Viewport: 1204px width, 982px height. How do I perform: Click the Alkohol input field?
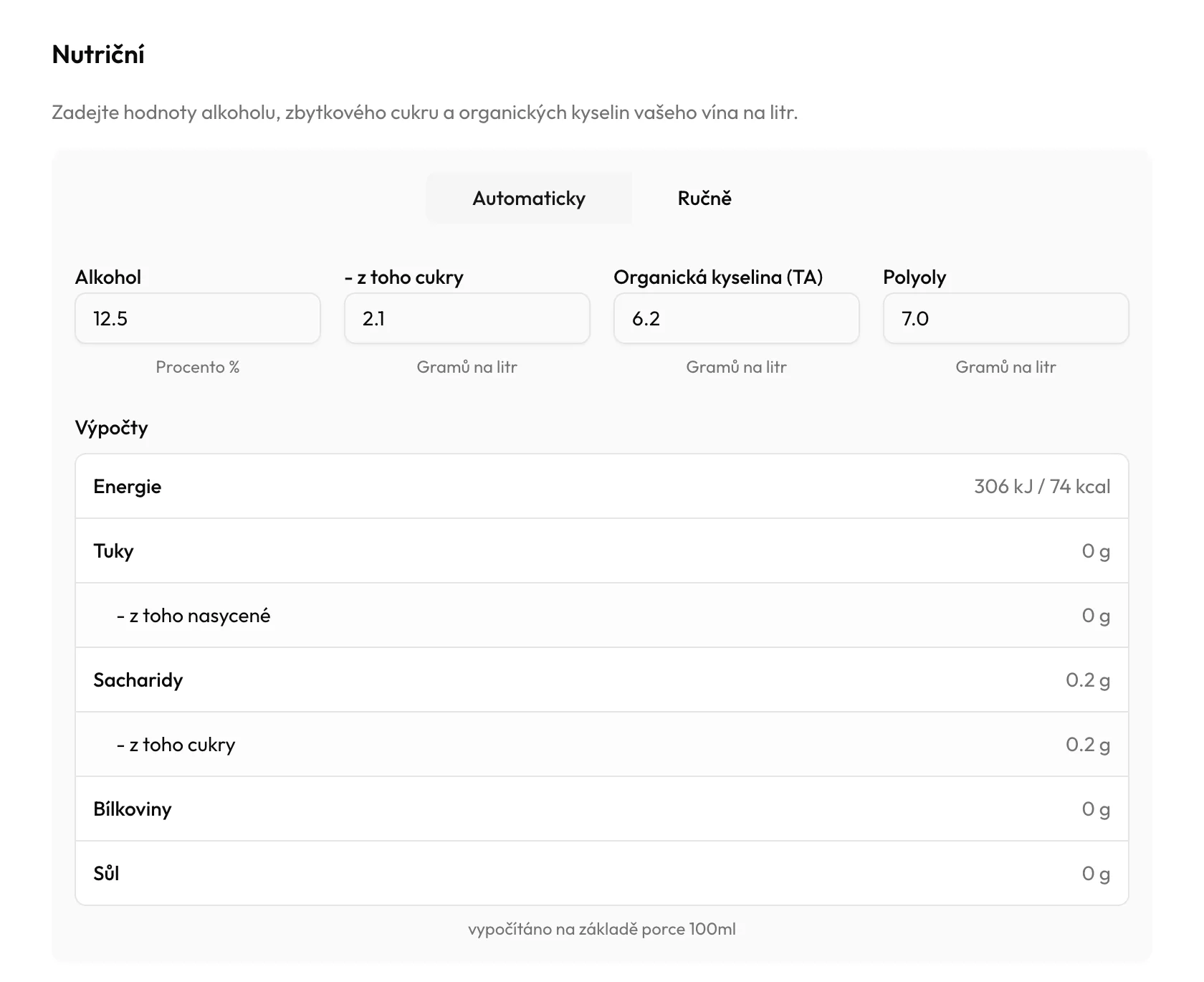198,318
